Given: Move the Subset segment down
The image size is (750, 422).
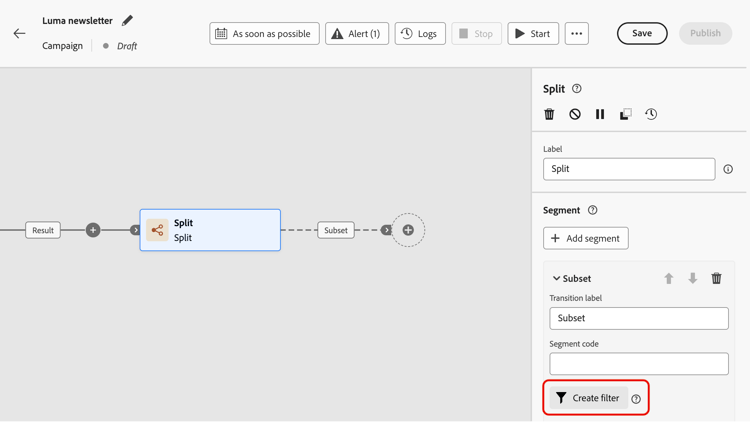Looking at the screenshot, I should (692, 279).
